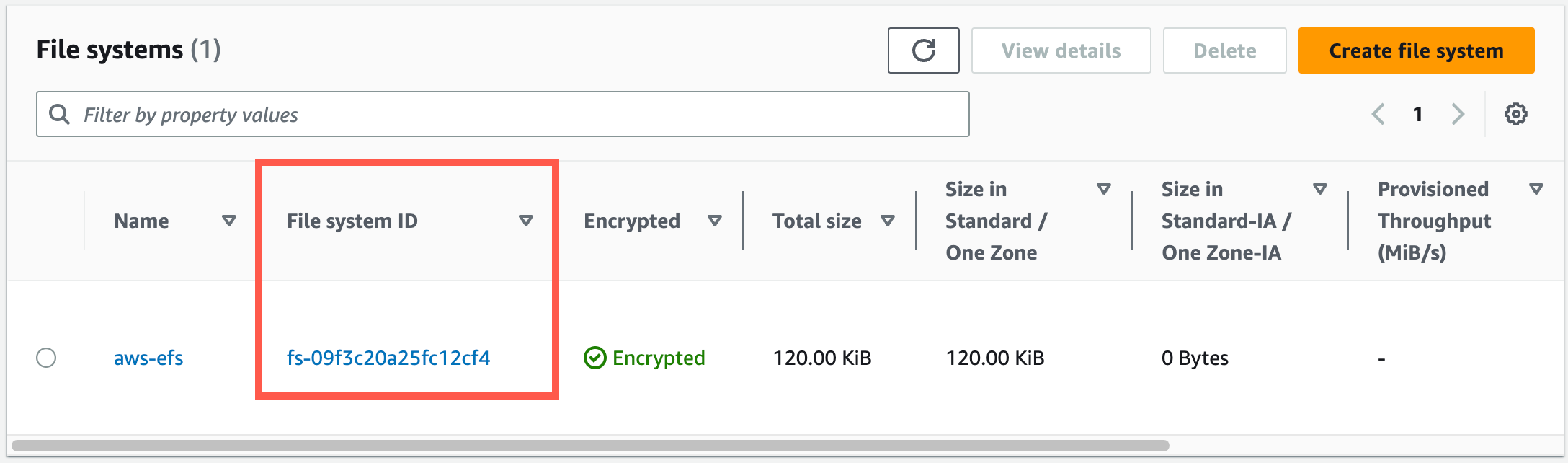Viewport: 1568px width, 463px height.
Task: Expand the Size in Standard / One Zone sorter
Action: coord(1103,189)
